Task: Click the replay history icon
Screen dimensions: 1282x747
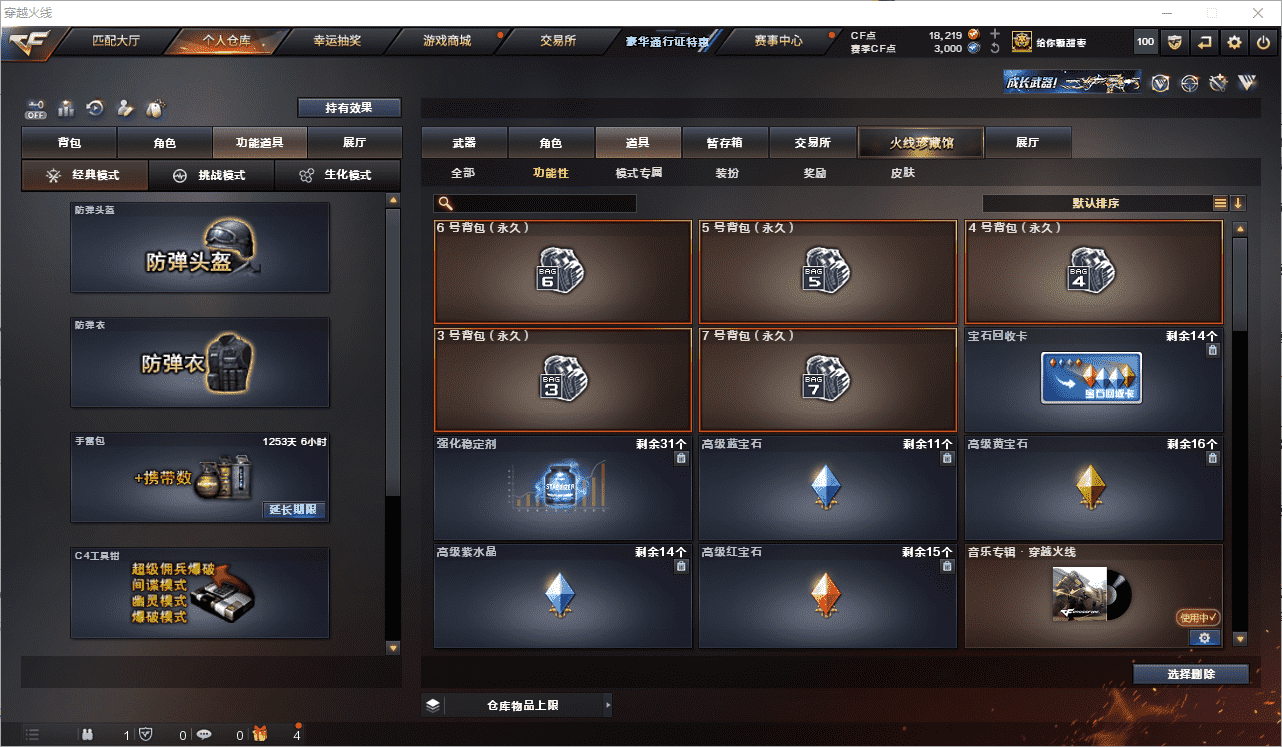Action: (96, 108)
